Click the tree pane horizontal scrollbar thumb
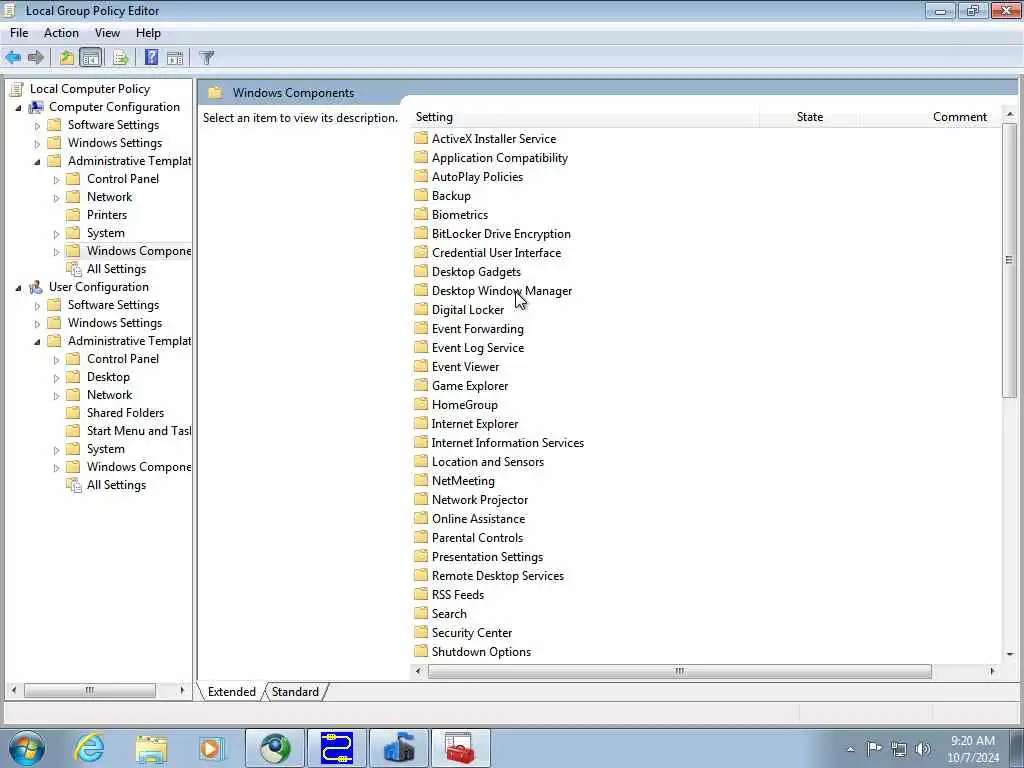 89,690
